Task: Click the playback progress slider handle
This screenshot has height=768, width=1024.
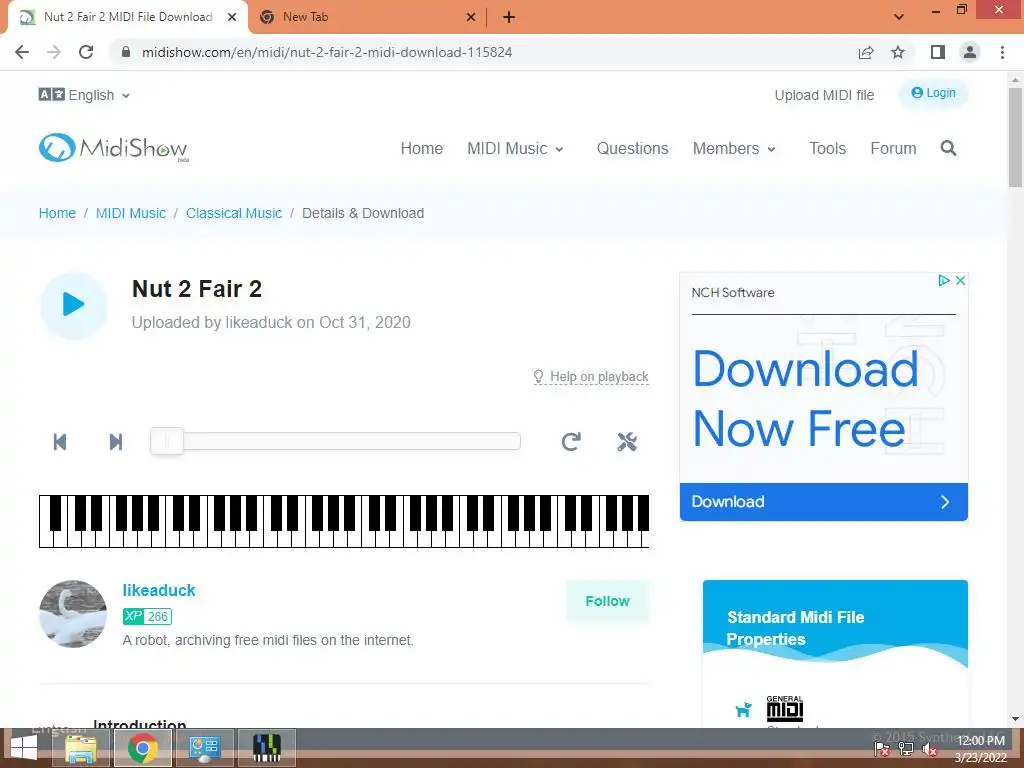Action: click(167, 441)
